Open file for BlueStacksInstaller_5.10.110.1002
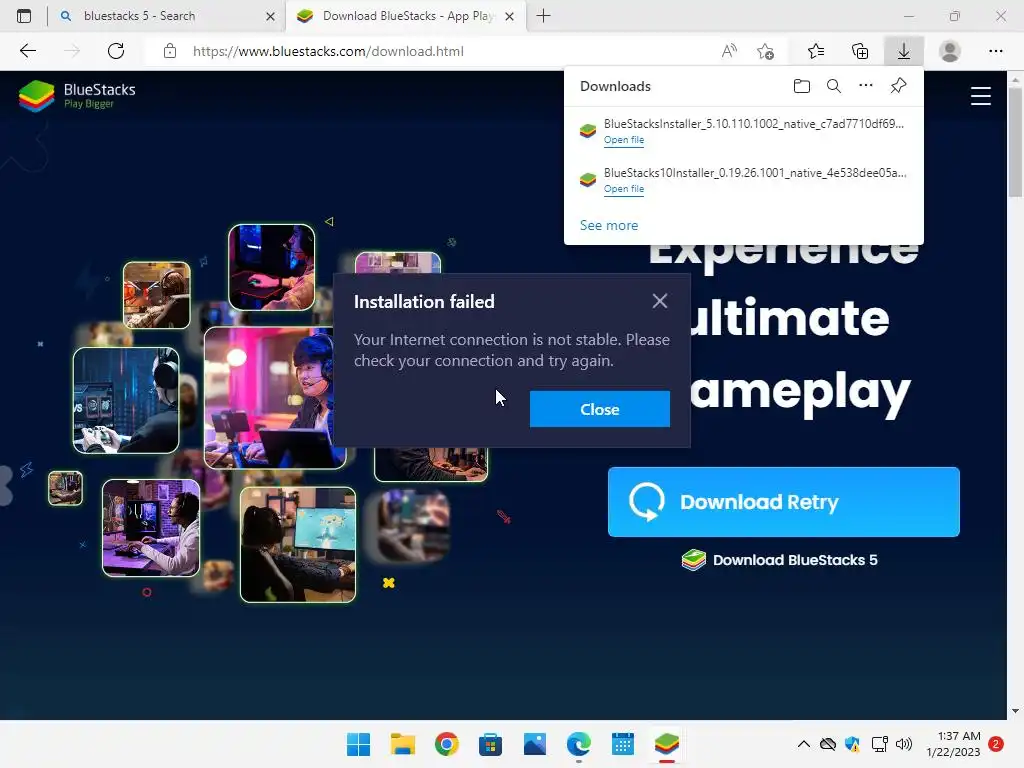 (x=624, y=140)
